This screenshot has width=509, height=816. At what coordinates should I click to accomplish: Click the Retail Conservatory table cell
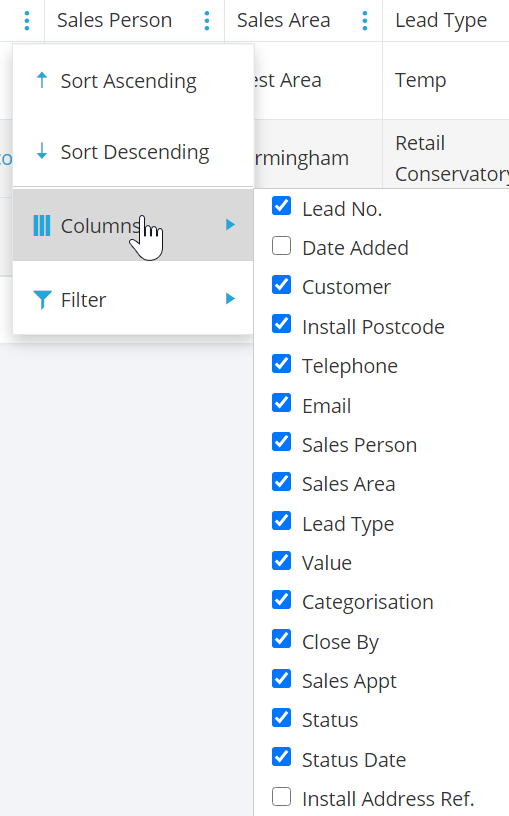[x=446, y=158]
